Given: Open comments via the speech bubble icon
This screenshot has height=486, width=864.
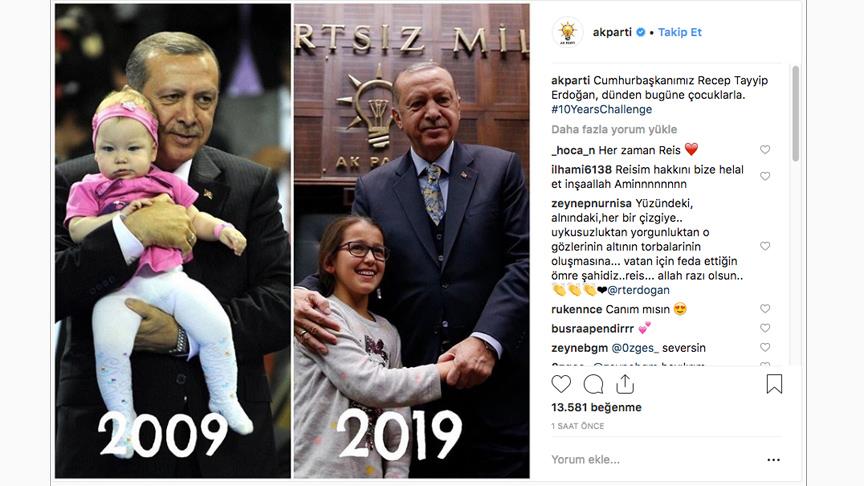Looking at the screenshot, I should coord(593,384).
